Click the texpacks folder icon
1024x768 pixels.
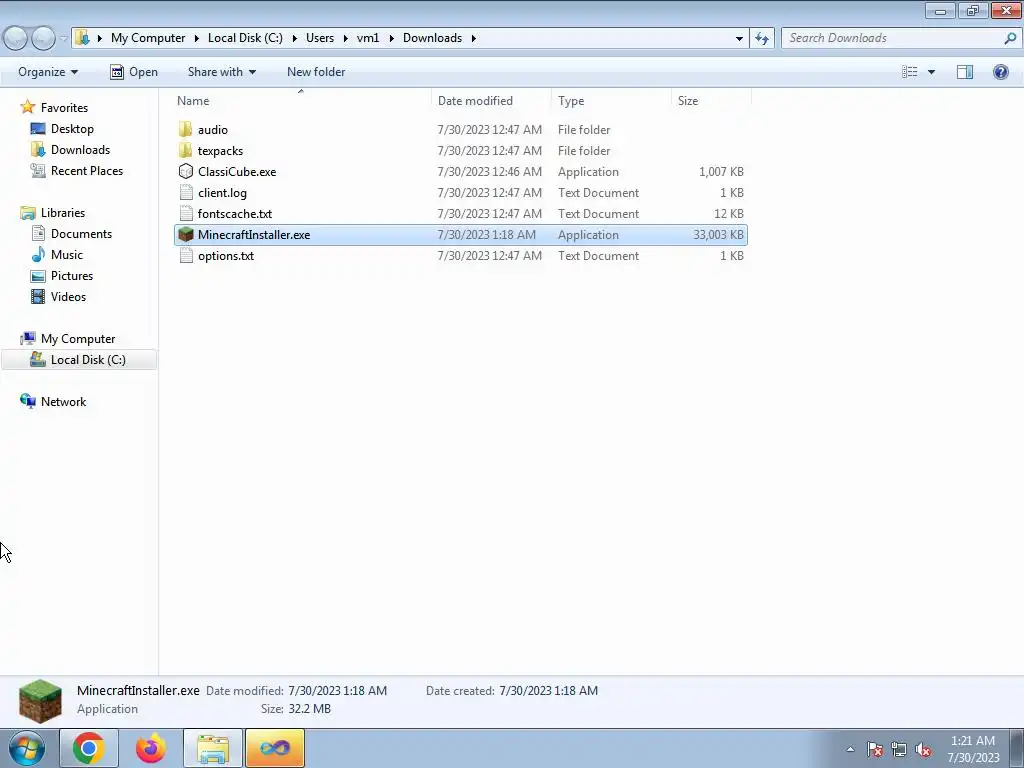point(185,150)
